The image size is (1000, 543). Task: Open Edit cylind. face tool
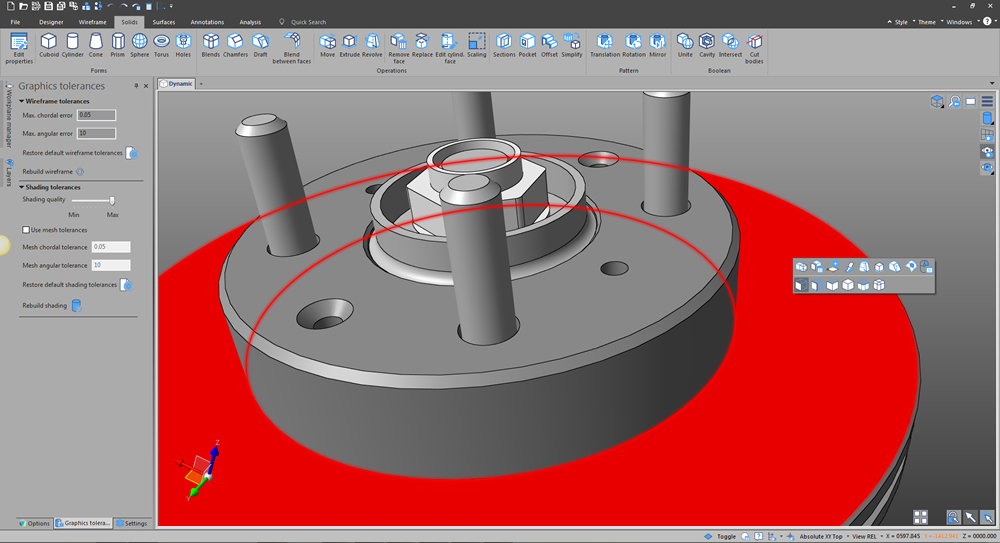(x=450, y=48)
